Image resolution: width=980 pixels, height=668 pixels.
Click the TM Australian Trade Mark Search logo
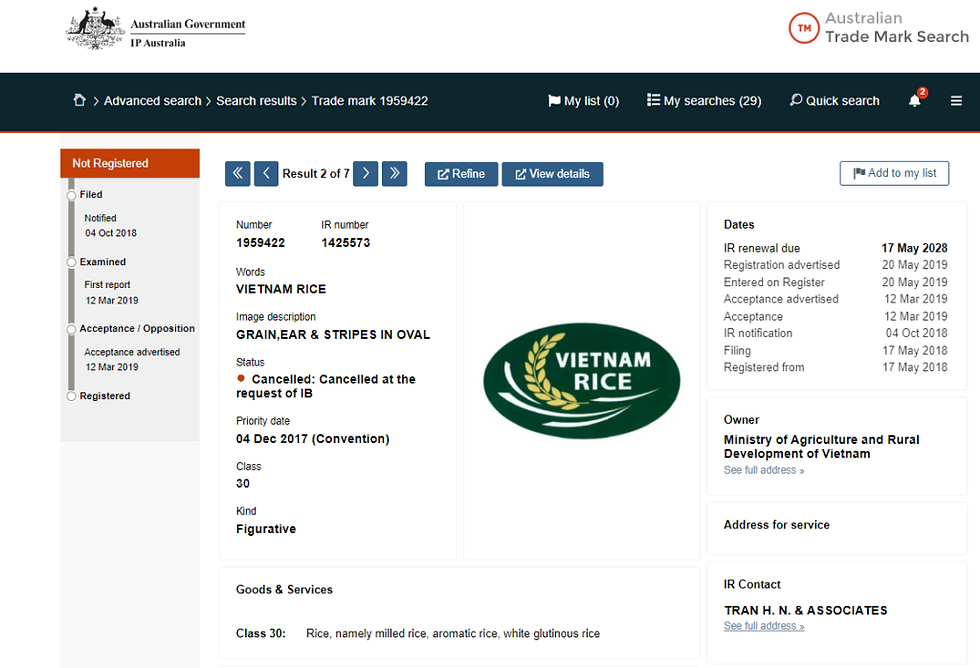(878, 28)
